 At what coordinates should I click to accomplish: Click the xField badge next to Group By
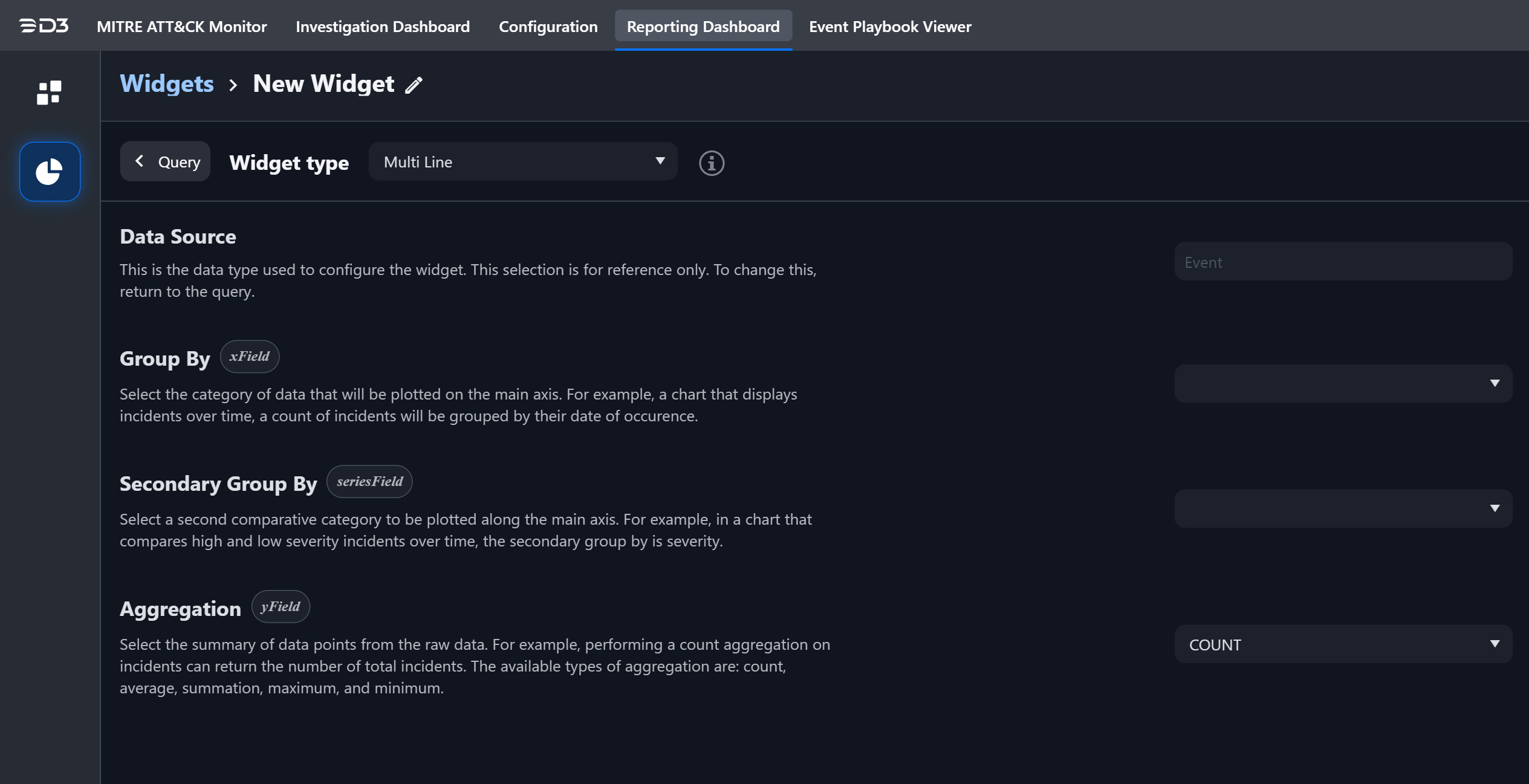click(x=249, y=356)
